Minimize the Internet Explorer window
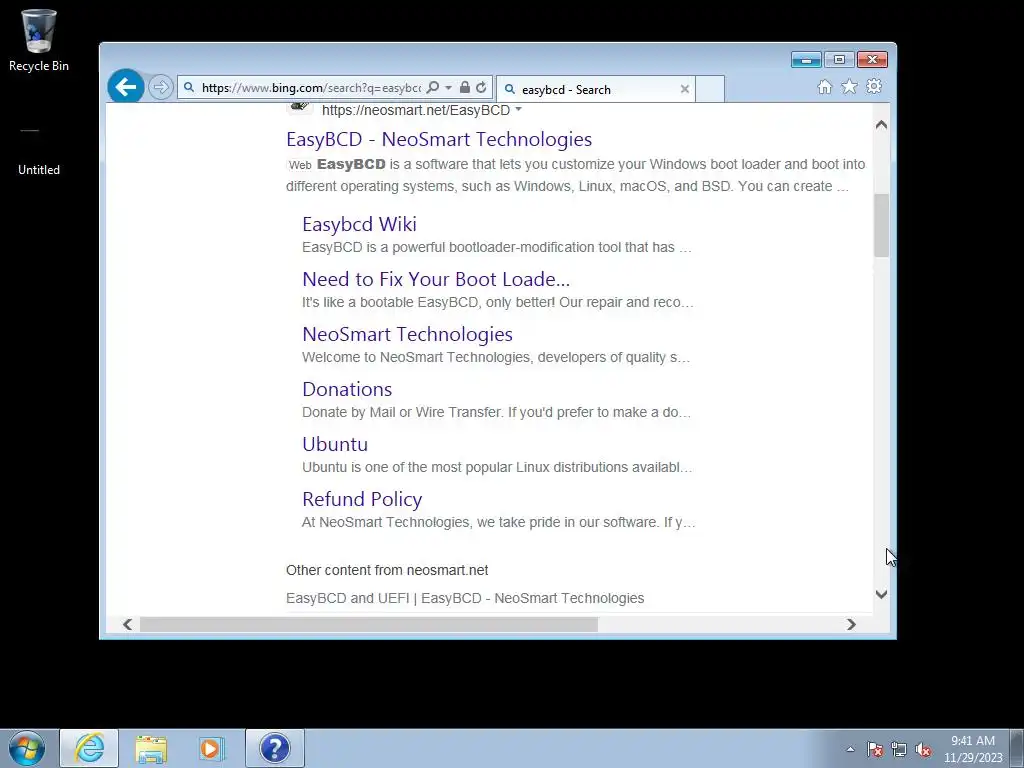 point(806,59)
